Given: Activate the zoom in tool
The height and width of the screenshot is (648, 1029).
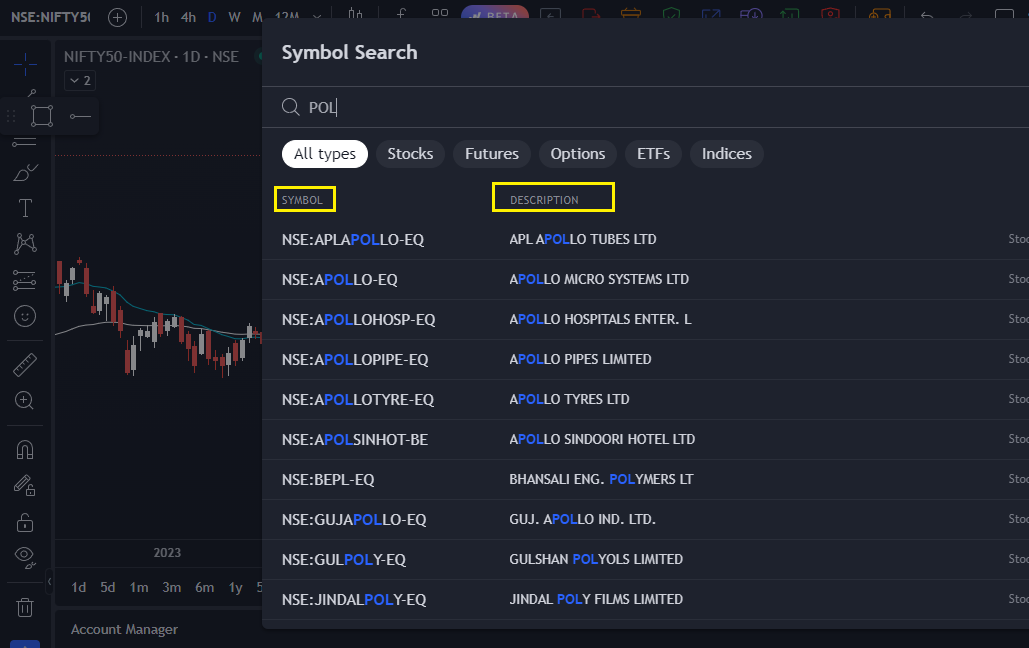Looking at the screenshot, I should tap(25, 400).
